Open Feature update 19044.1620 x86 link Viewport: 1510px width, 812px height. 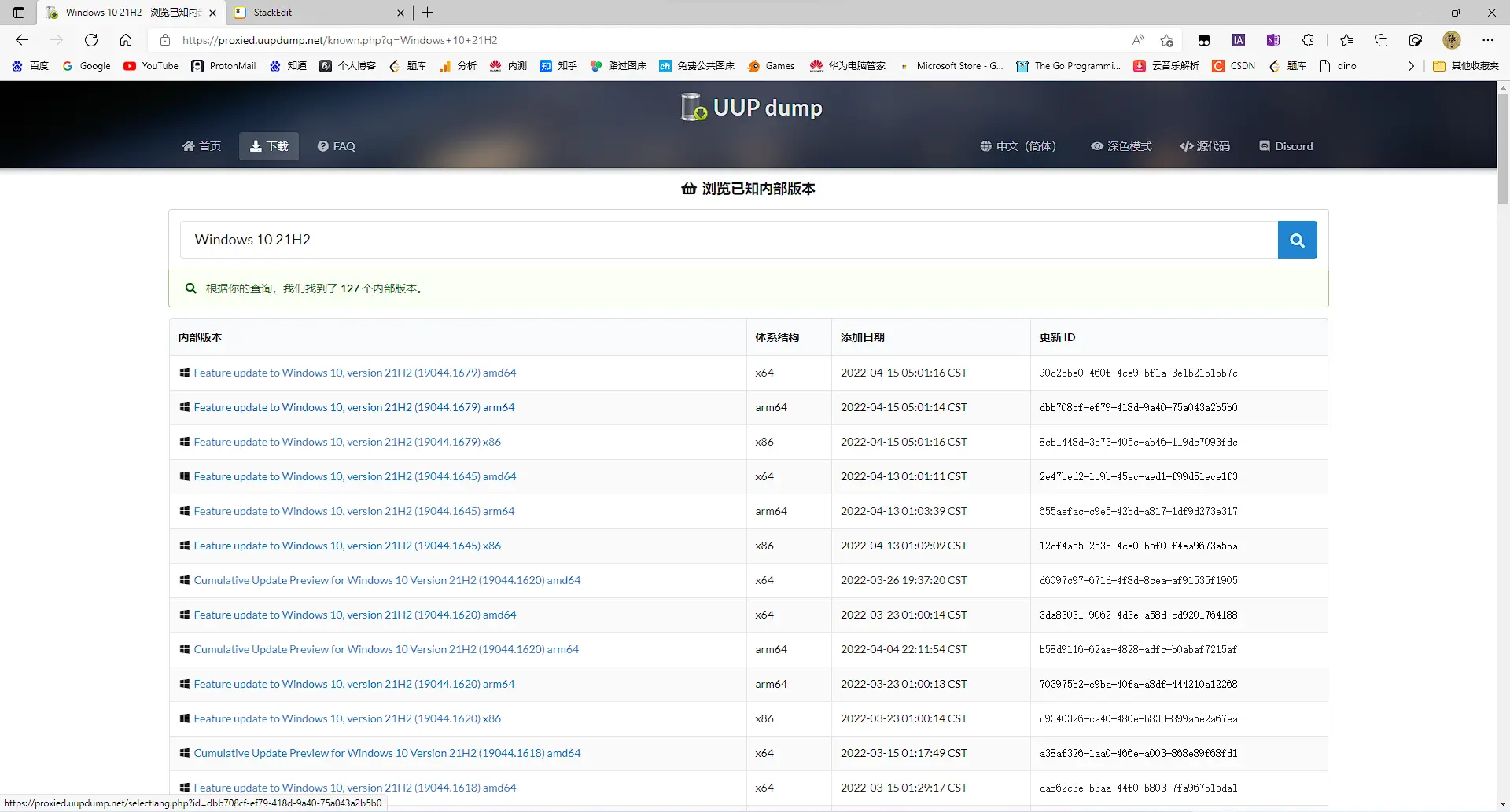pos(347,718)
